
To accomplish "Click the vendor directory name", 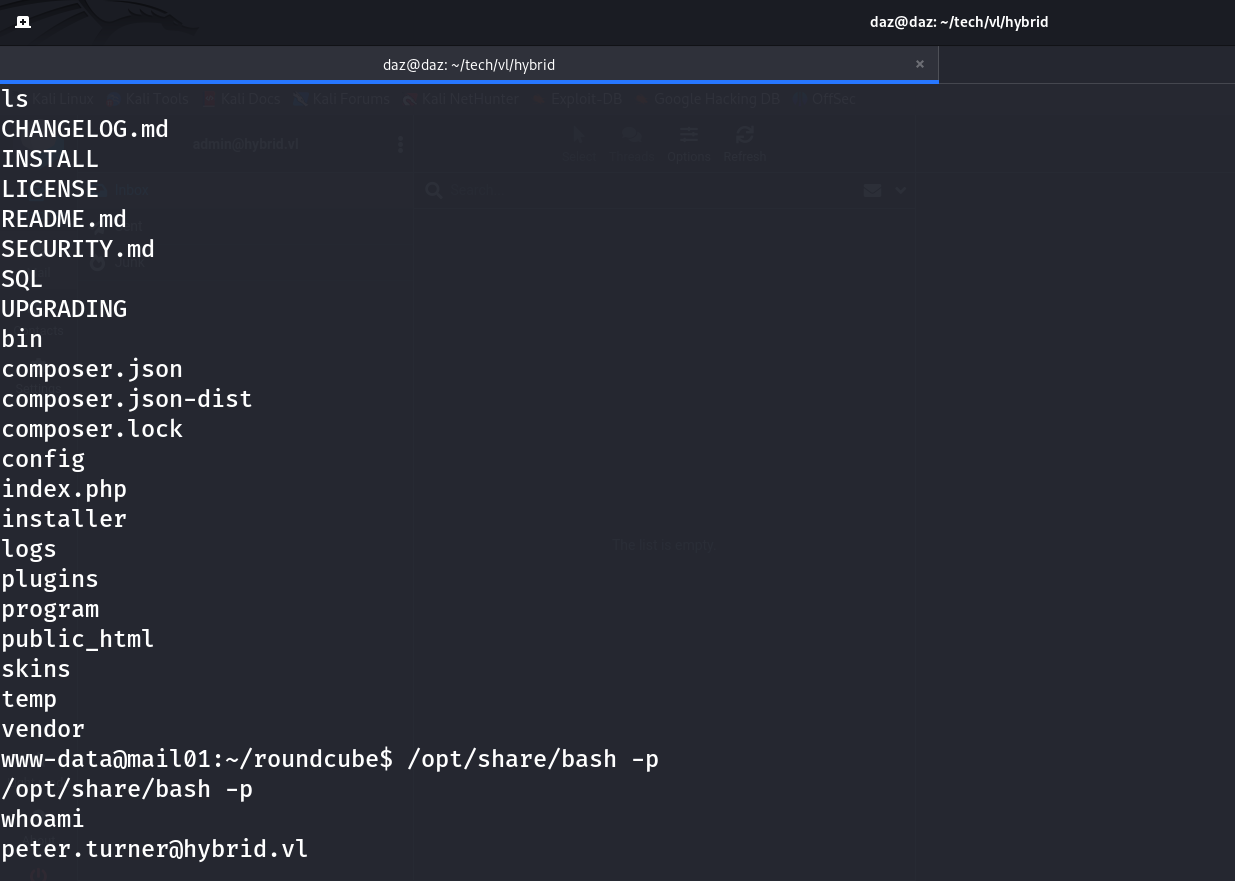I will click(x=43, y=729).
